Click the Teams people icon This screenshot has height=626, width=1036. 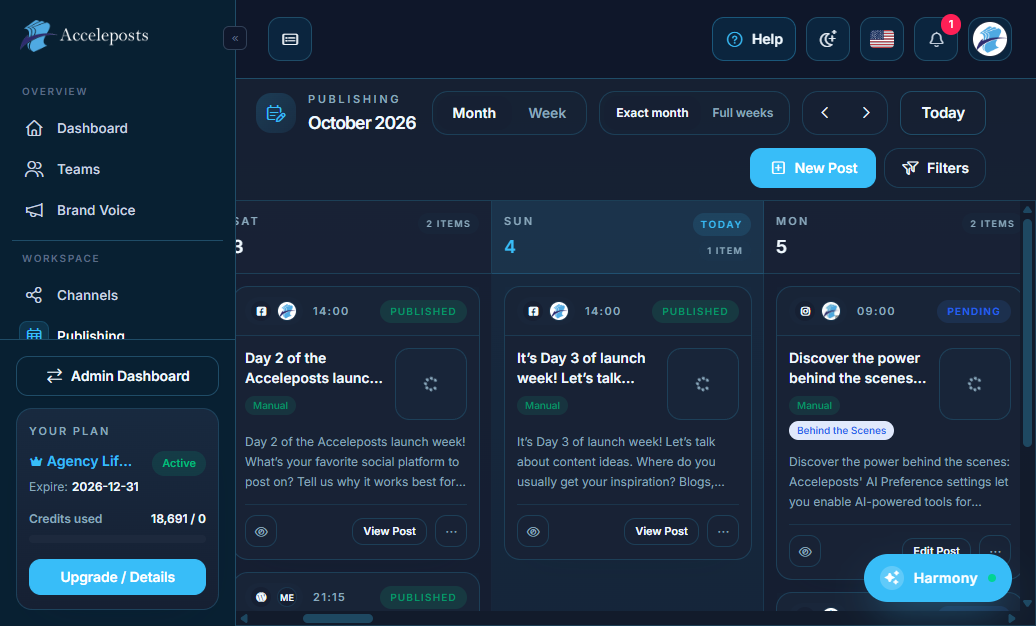click(34, 169)
